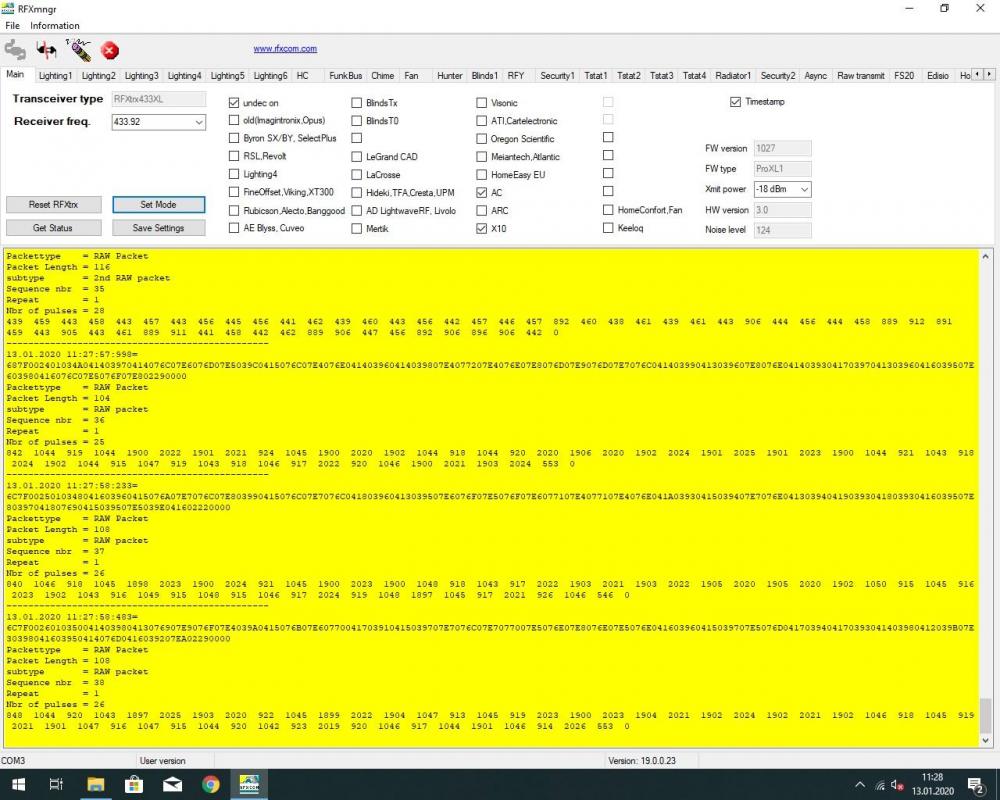This screenshot has height=800, width=1000.
Task: Follow the www.rfxcom.com link
Action: coord(285,48)
